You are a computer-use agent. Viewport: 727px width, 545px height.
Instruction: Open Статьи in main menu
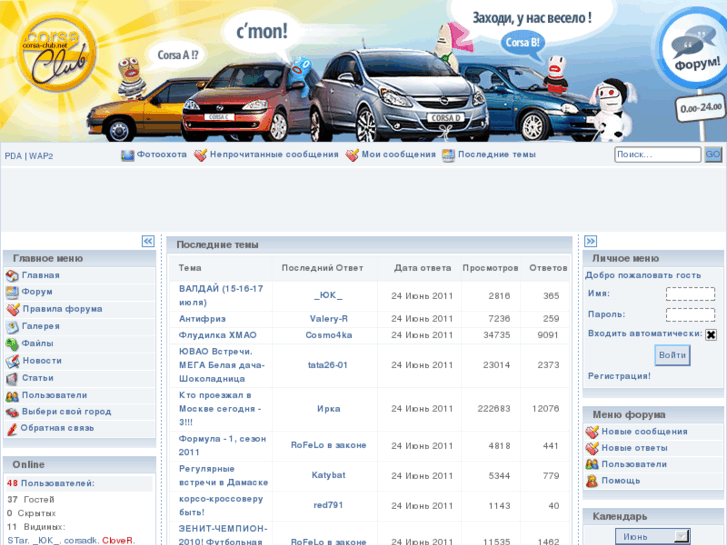[38, 378]
